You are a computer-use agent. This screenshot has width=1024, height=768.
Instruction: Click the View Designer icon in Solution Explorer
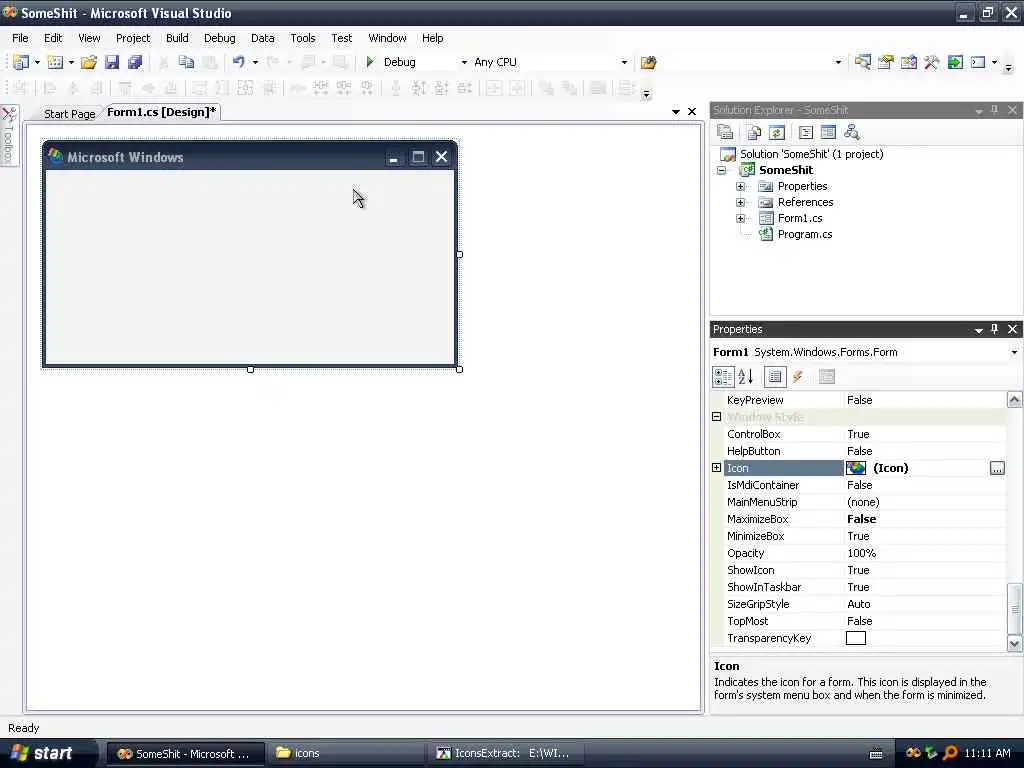(x=828, y=132)
